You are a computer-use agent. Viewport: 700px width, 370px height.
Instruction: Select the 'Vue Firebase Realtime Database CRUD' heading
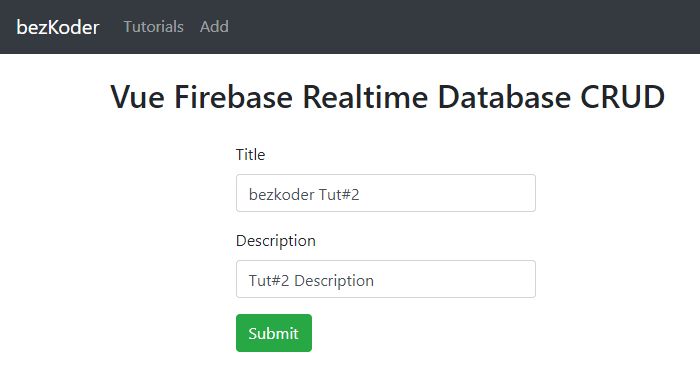click(x=388, y=97)
